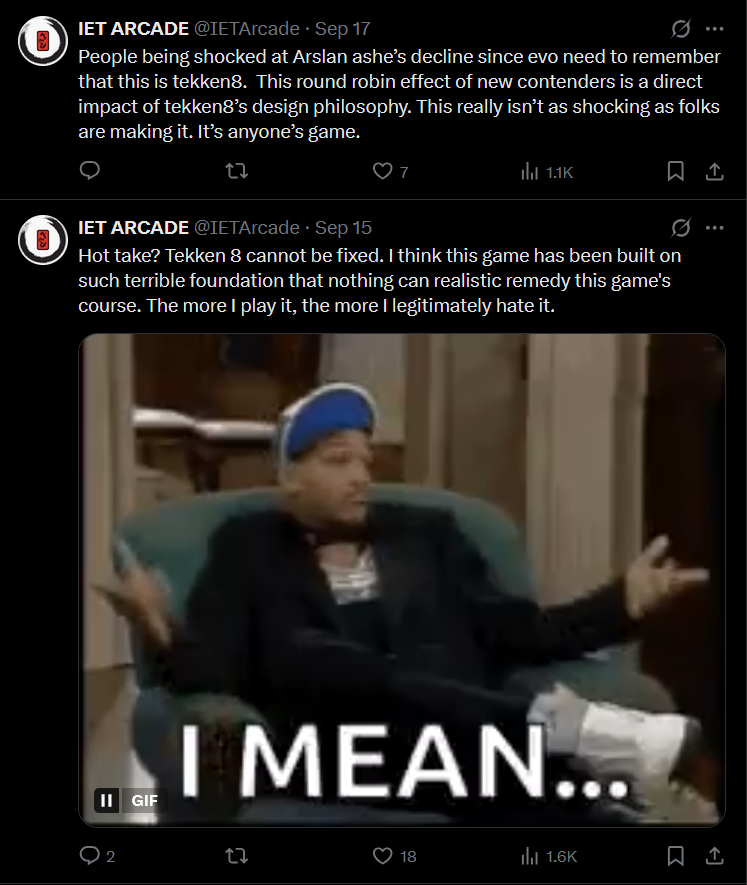Bookmark the Sep 17 tweet

[x=675, y=171]
